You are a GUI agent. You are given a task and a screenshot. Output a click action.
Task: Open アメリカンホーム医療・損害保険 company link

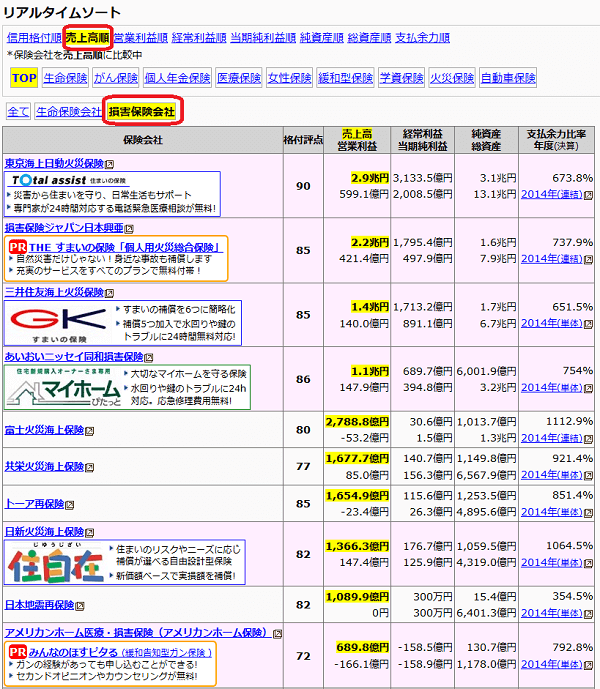pos(138,633)
